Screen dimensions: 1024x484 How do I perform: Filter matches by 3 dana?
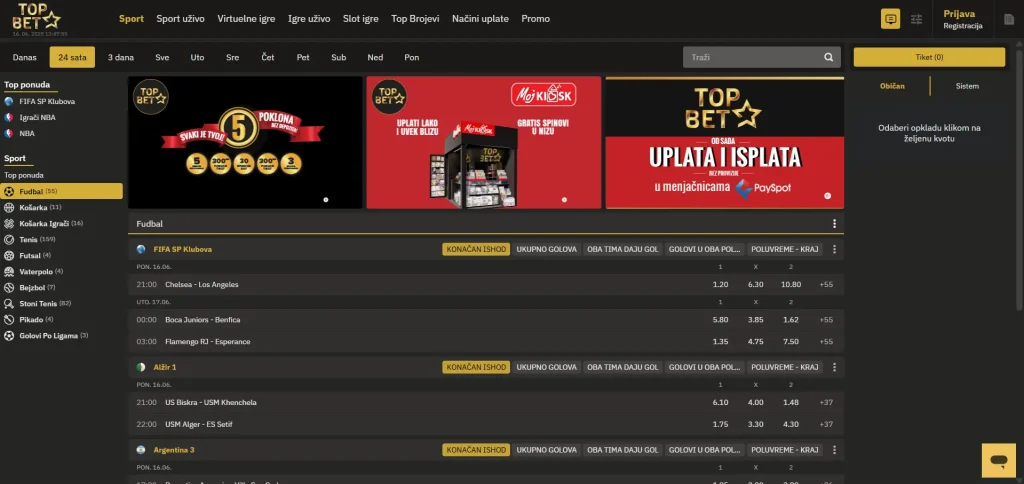coord(121,57)
